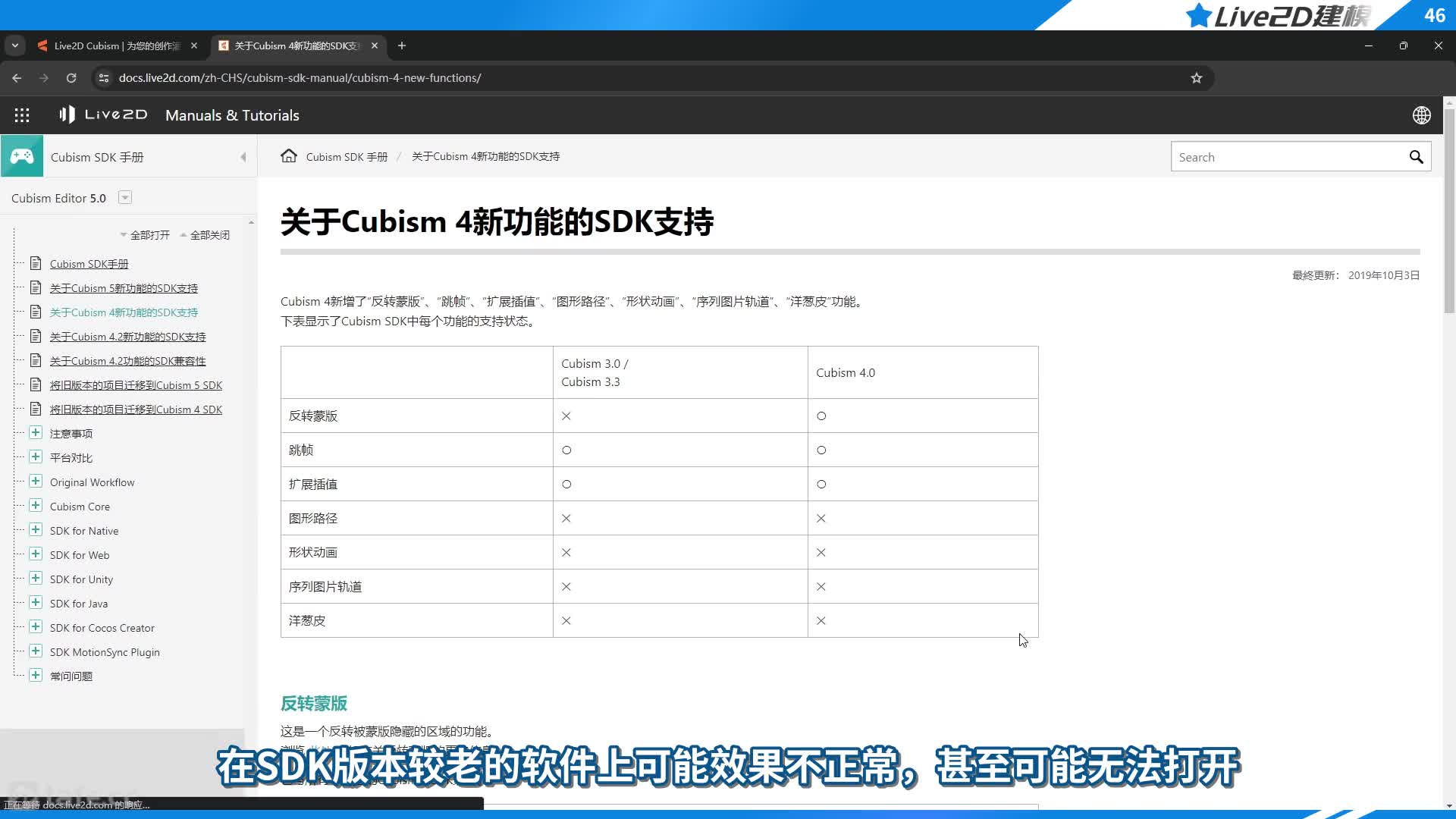Expand the SDK for Cocos Creator node
This screenshot has width=1456, height=819.
point(36,627)
